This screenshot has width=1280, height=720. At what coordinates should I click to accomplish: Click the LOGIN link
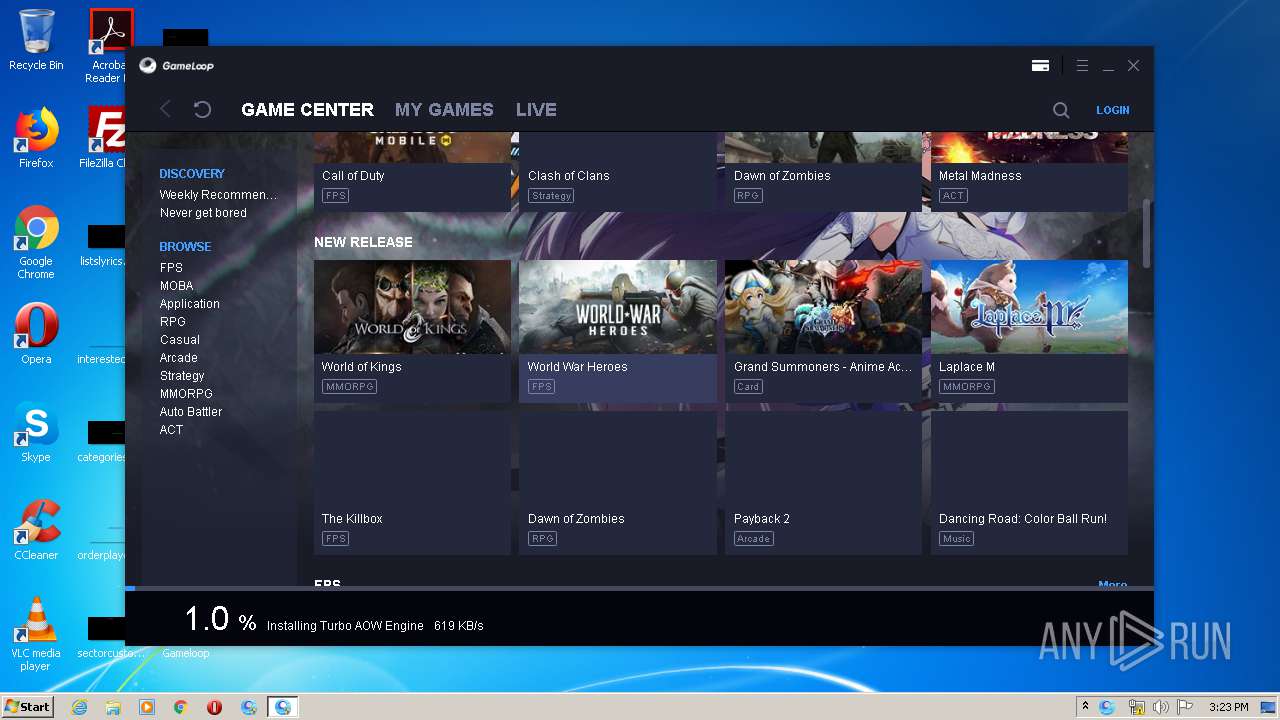[x=1112, y=110]
